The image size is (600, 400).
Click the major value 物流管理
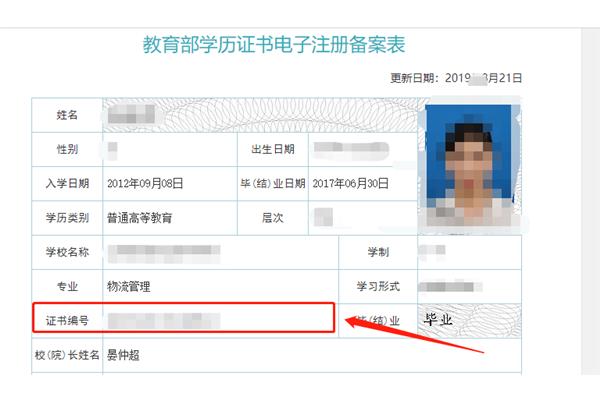129,286
